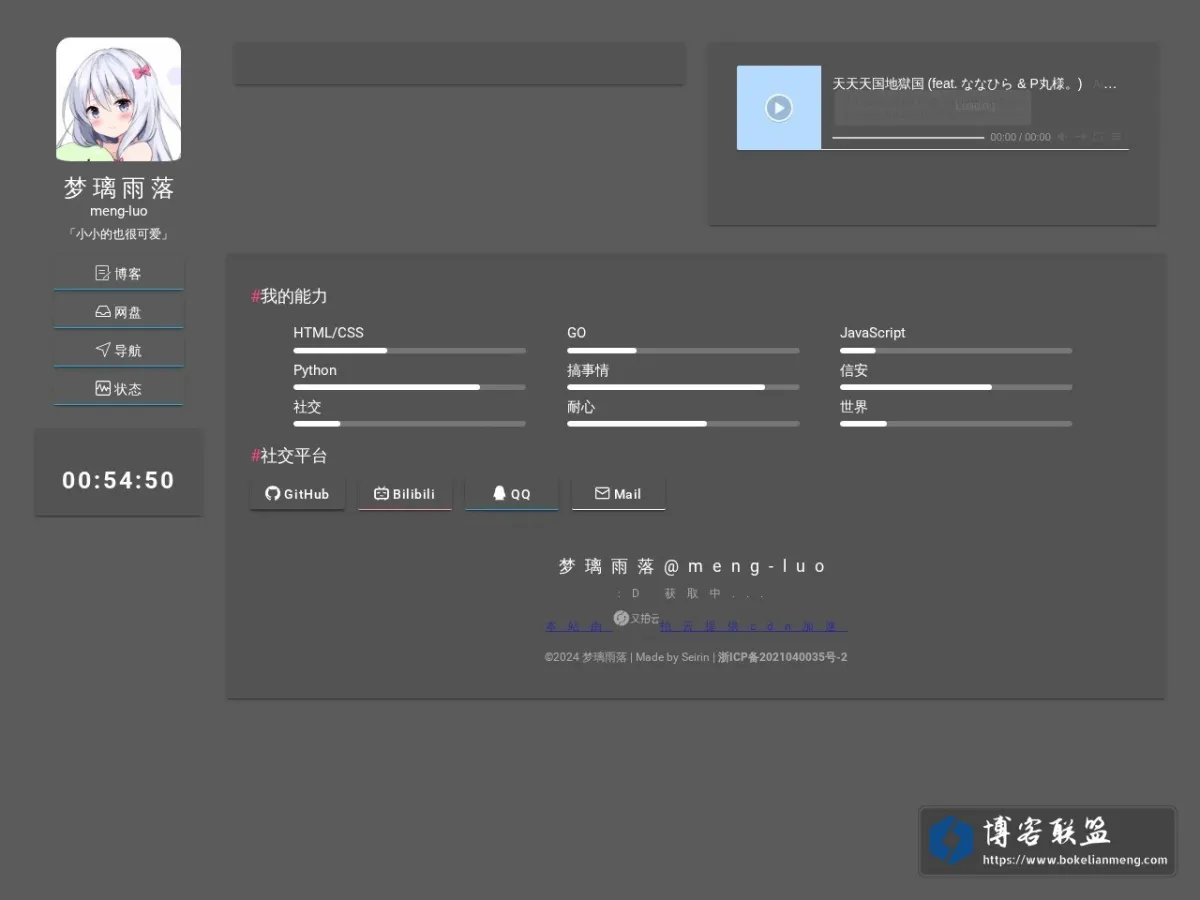Screen dimensions: 1200x900
Task: Click the 00:00 / 00:00 playback time
Action: (x=1020, y=137)
